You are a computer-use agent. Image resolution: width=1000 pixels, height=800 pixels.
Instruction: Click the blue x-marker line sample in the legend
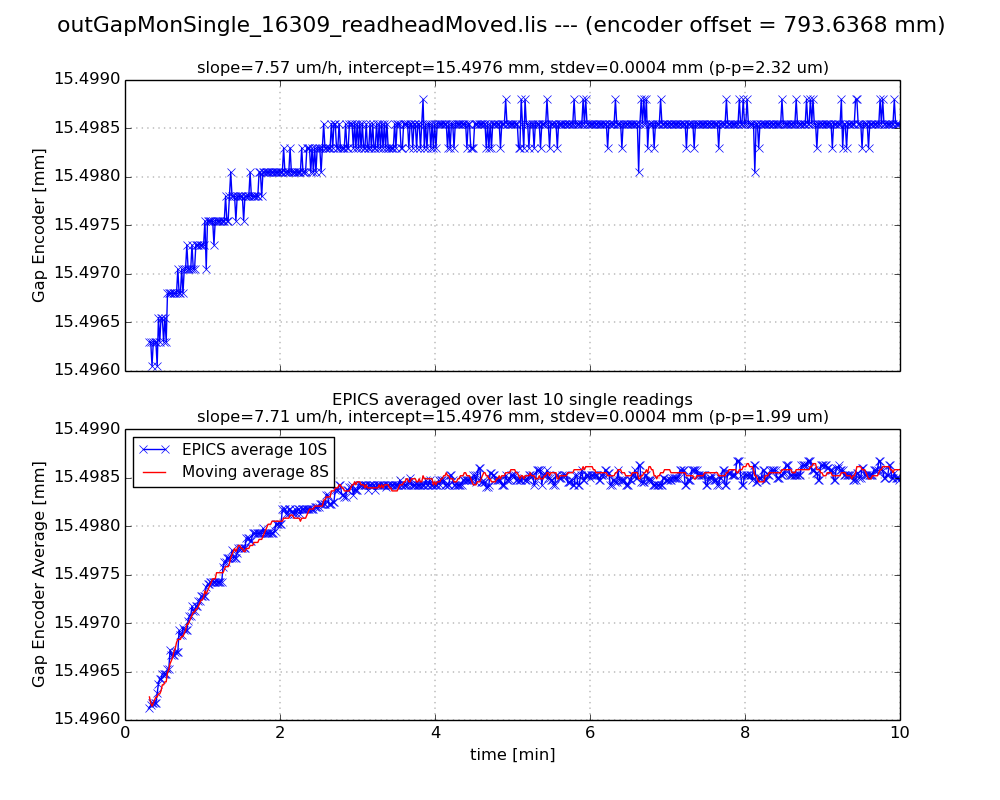pyautogui.click(x=157, y=450)
